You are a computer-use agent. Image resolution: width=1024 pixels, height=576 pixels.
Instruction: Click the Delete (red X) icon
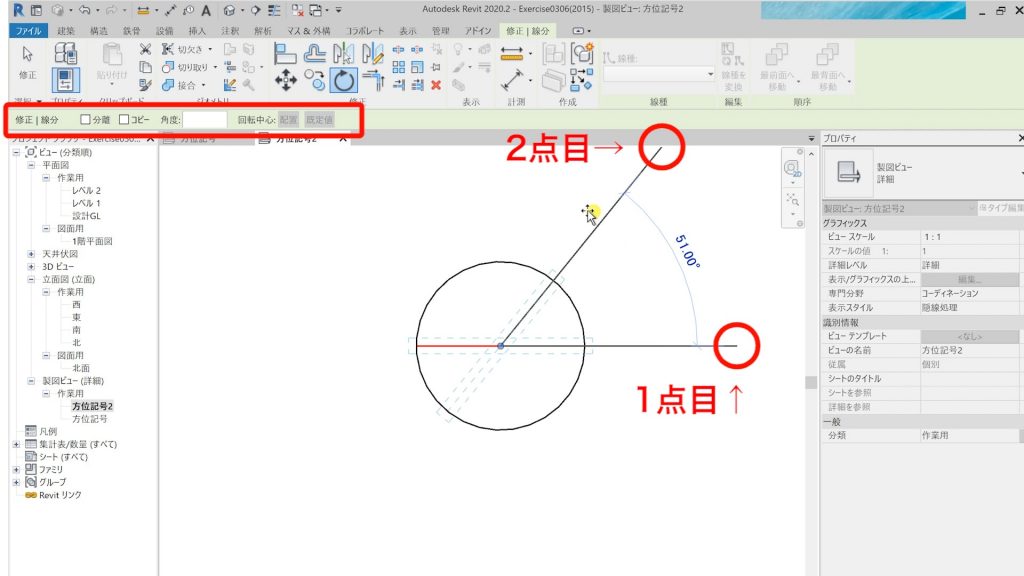(436, 84)
